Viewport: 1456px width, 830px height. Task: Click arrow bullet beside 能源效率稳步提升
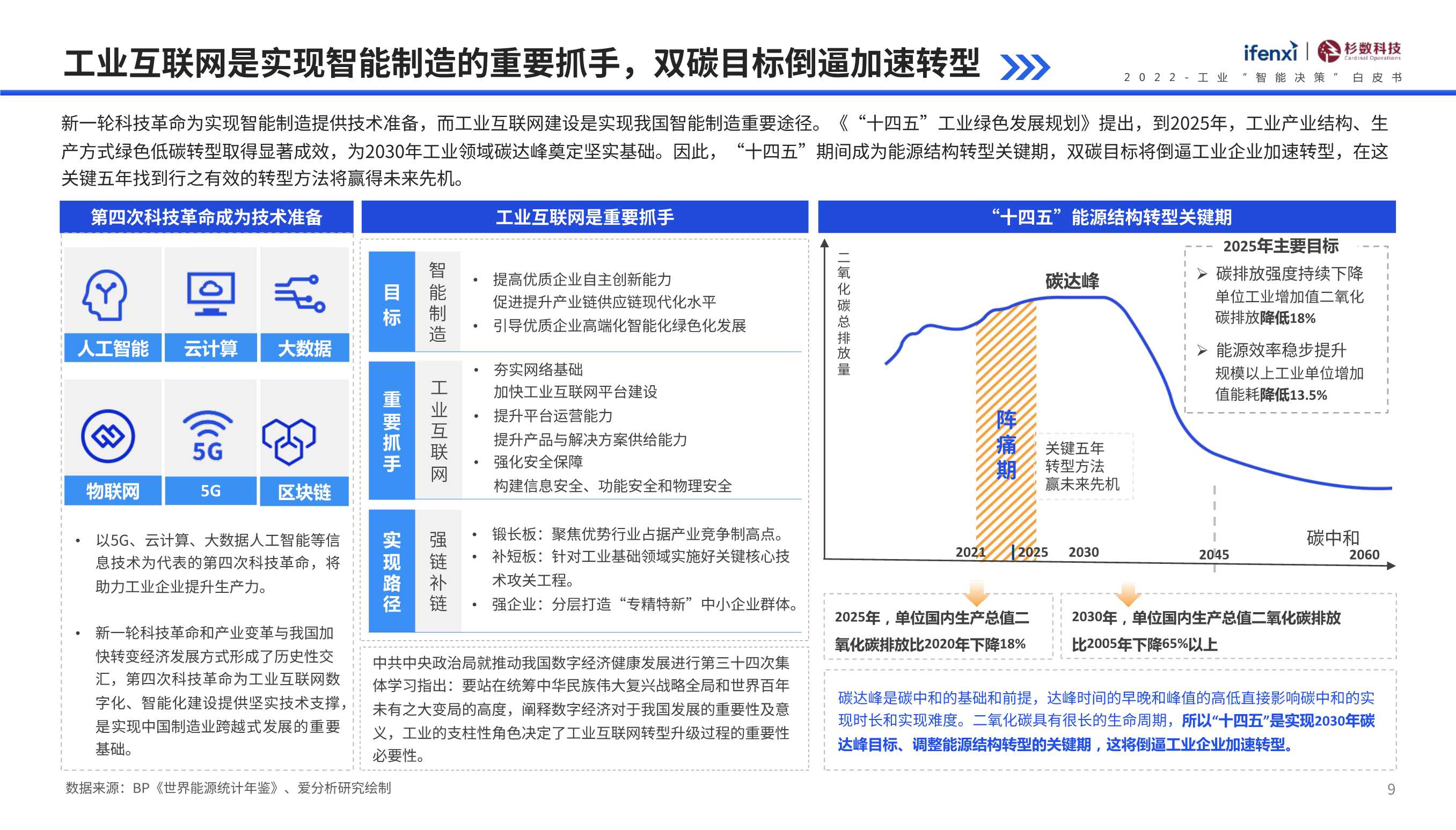tap(1202, 350)
